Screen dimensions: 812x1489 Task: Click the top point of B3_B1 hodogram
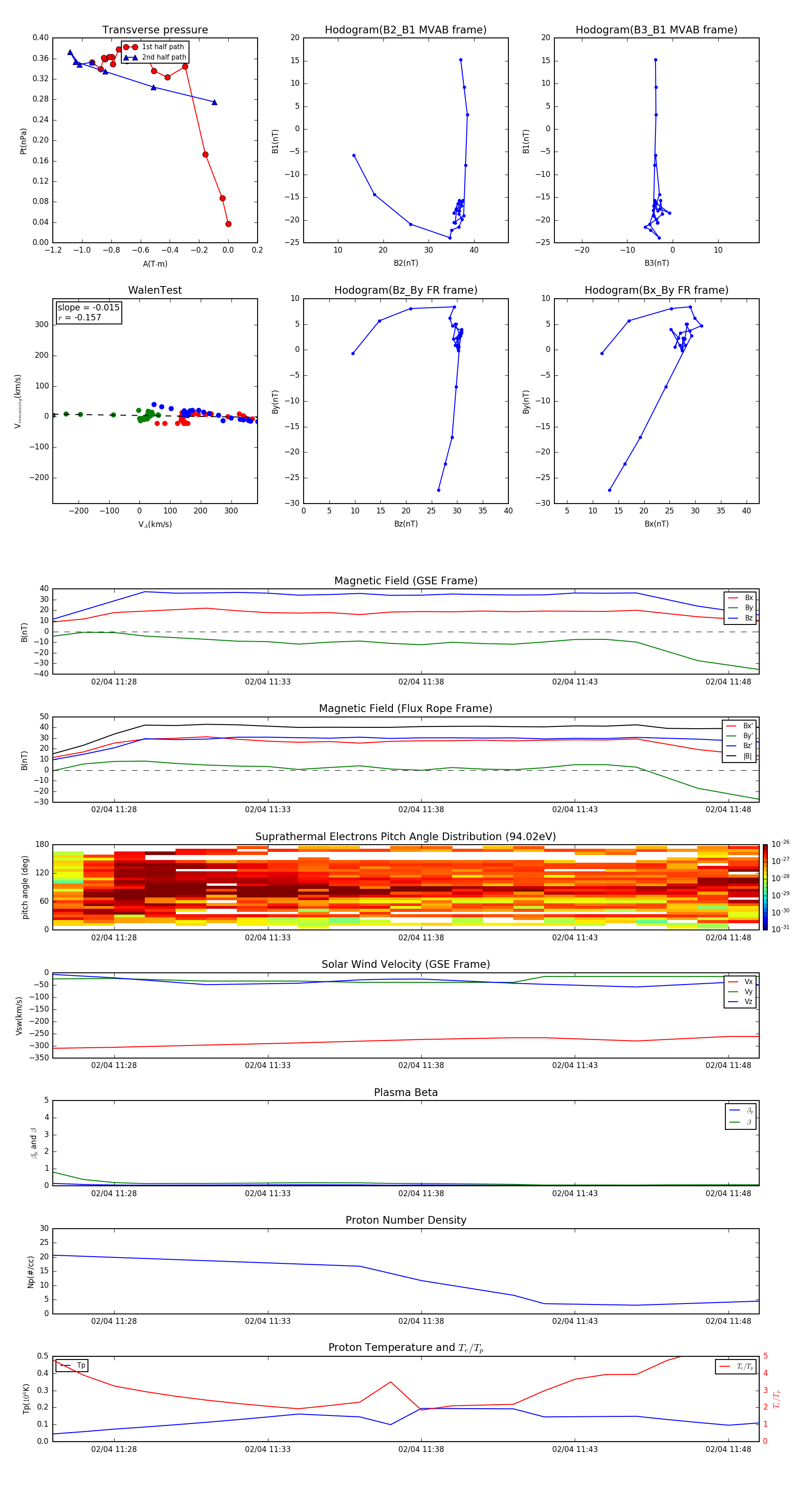tap(655, 60)
